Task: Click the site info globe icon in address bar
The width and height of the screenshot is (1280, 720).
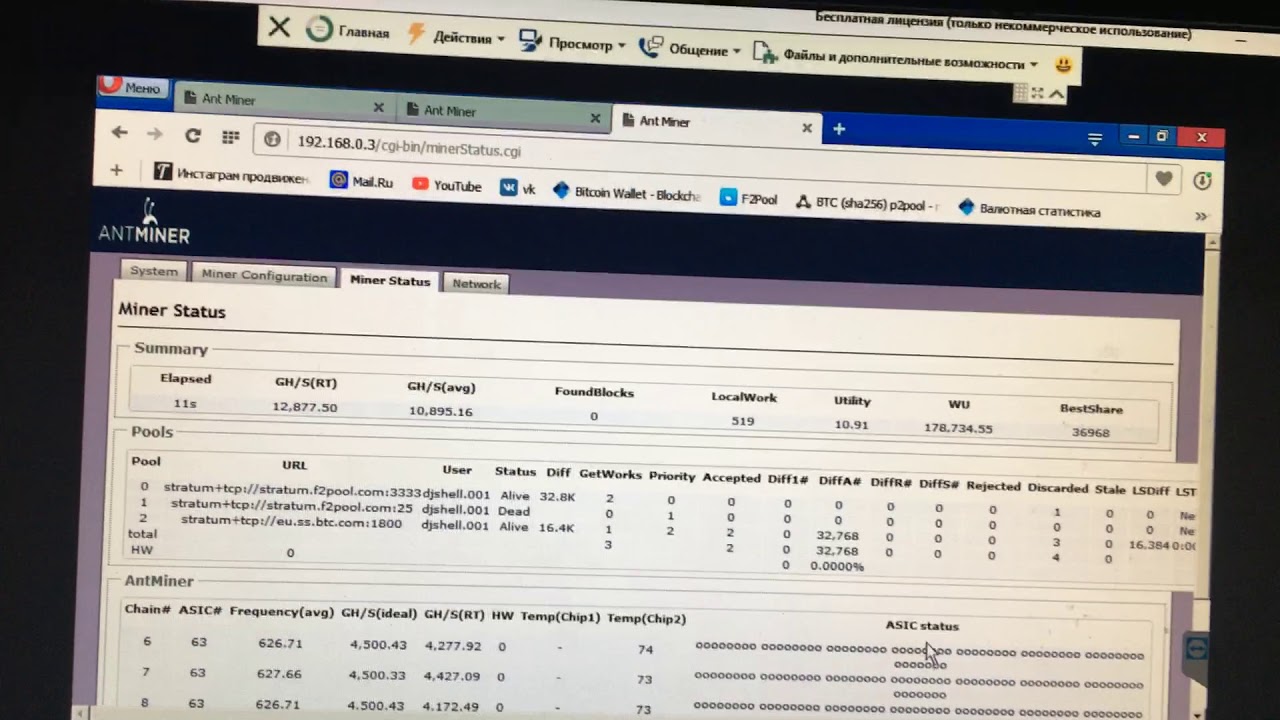Action: [272, 140]
